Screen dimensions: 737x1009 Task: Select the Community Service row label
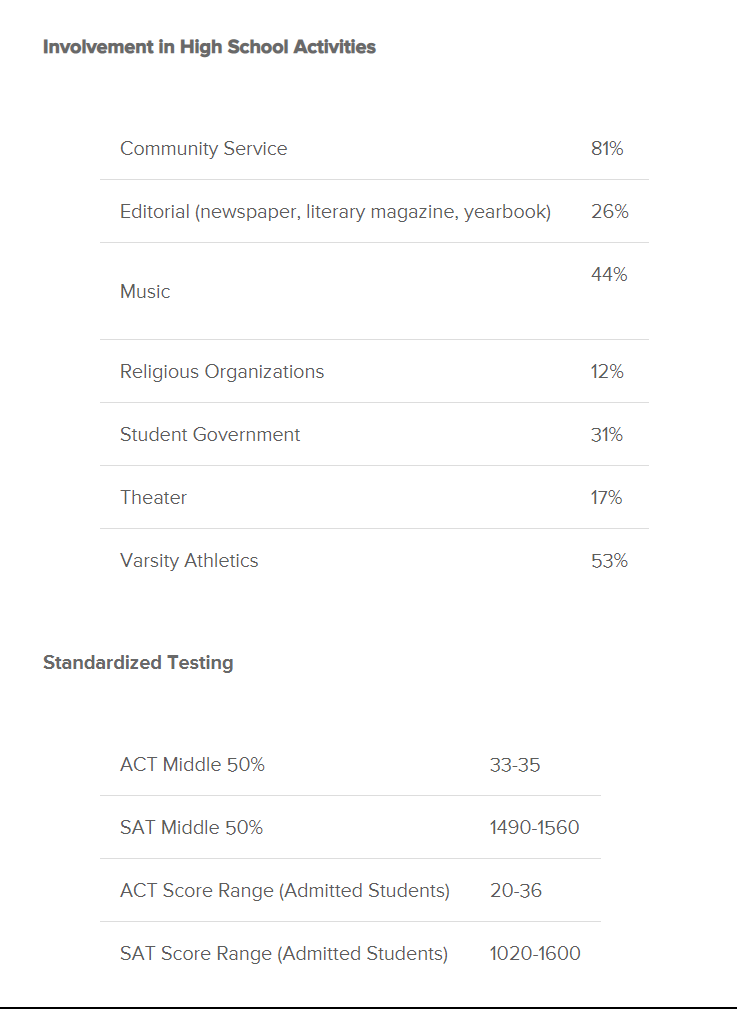203,149
